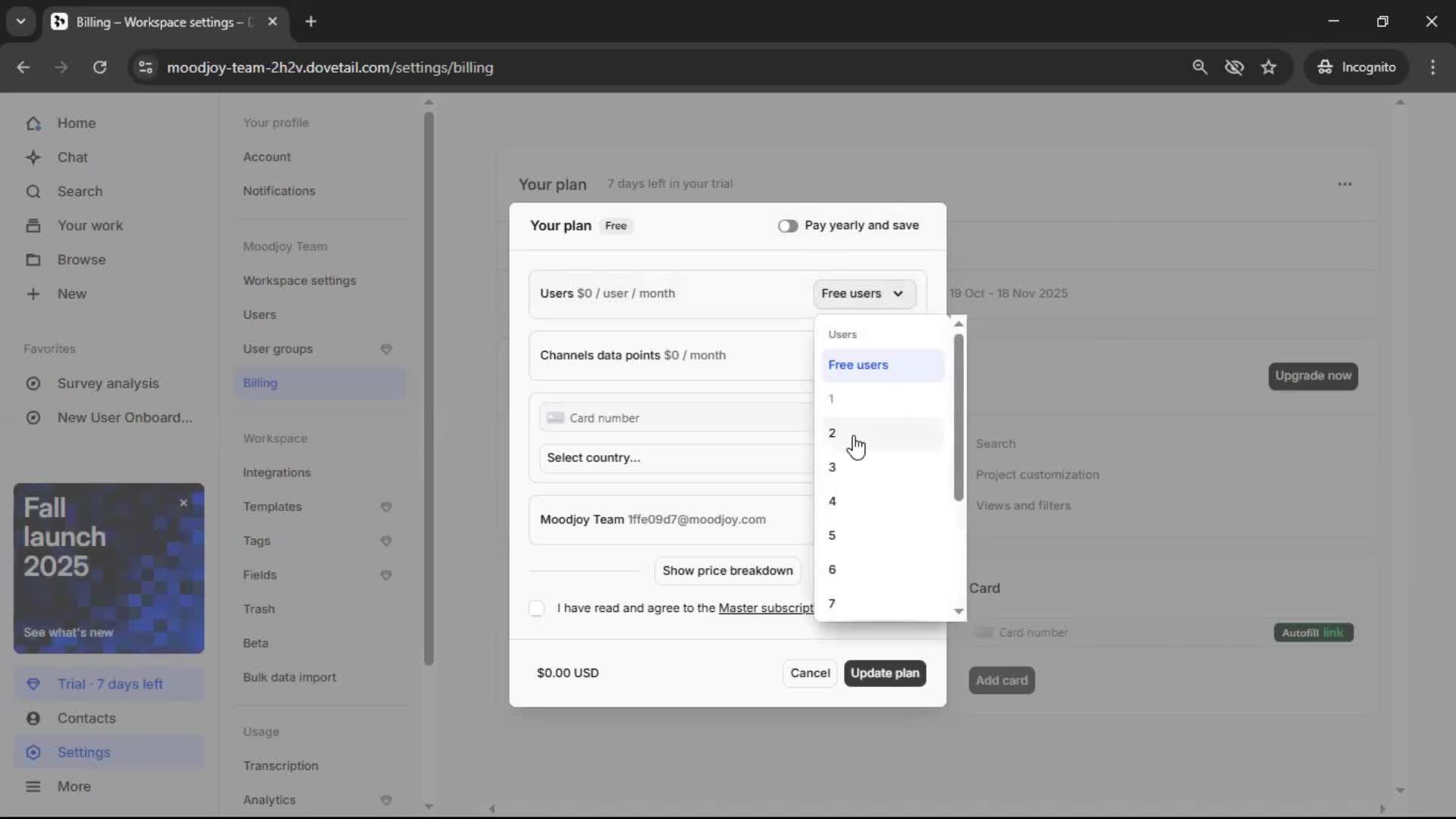The height and width of the screenshot is (819, 1456).
Task: Click the Home icon in sidebar
Action: click(x=33, y=124)
